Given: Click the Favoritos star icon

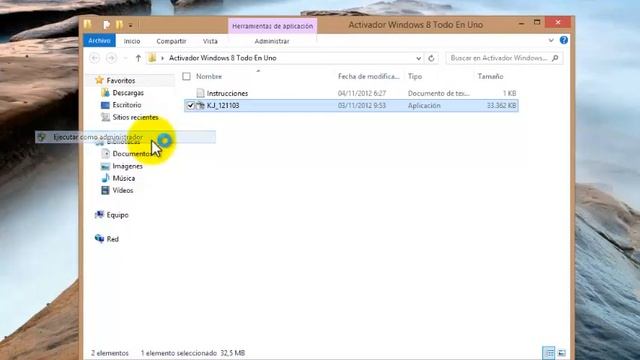Looking at the screenshot, I should (x=99, y=80).
